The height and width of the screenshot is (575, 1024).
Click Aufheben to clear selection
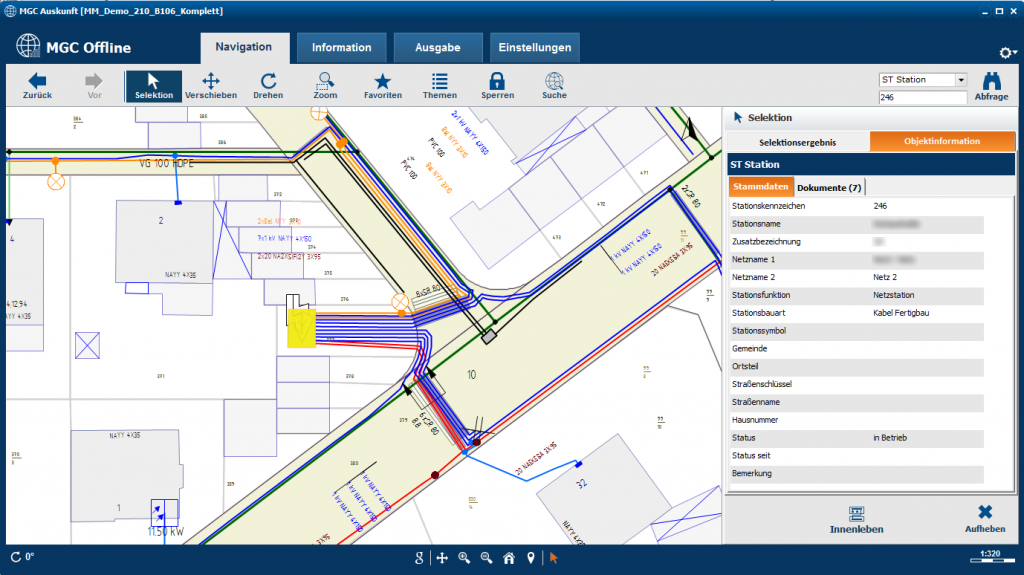(984, 519)
